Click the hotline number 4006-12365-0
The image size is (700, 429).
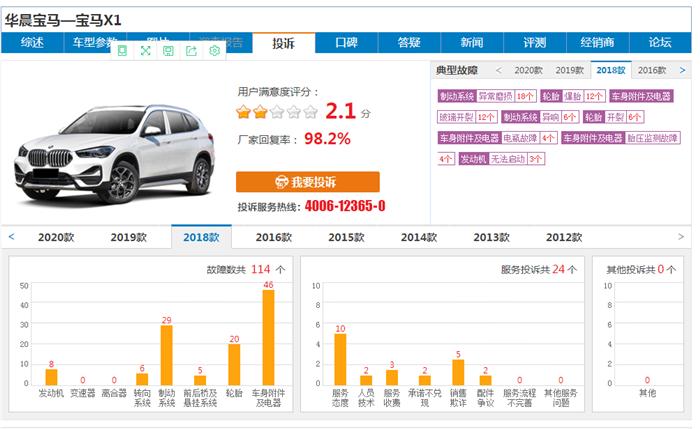(x=345, y=206)
